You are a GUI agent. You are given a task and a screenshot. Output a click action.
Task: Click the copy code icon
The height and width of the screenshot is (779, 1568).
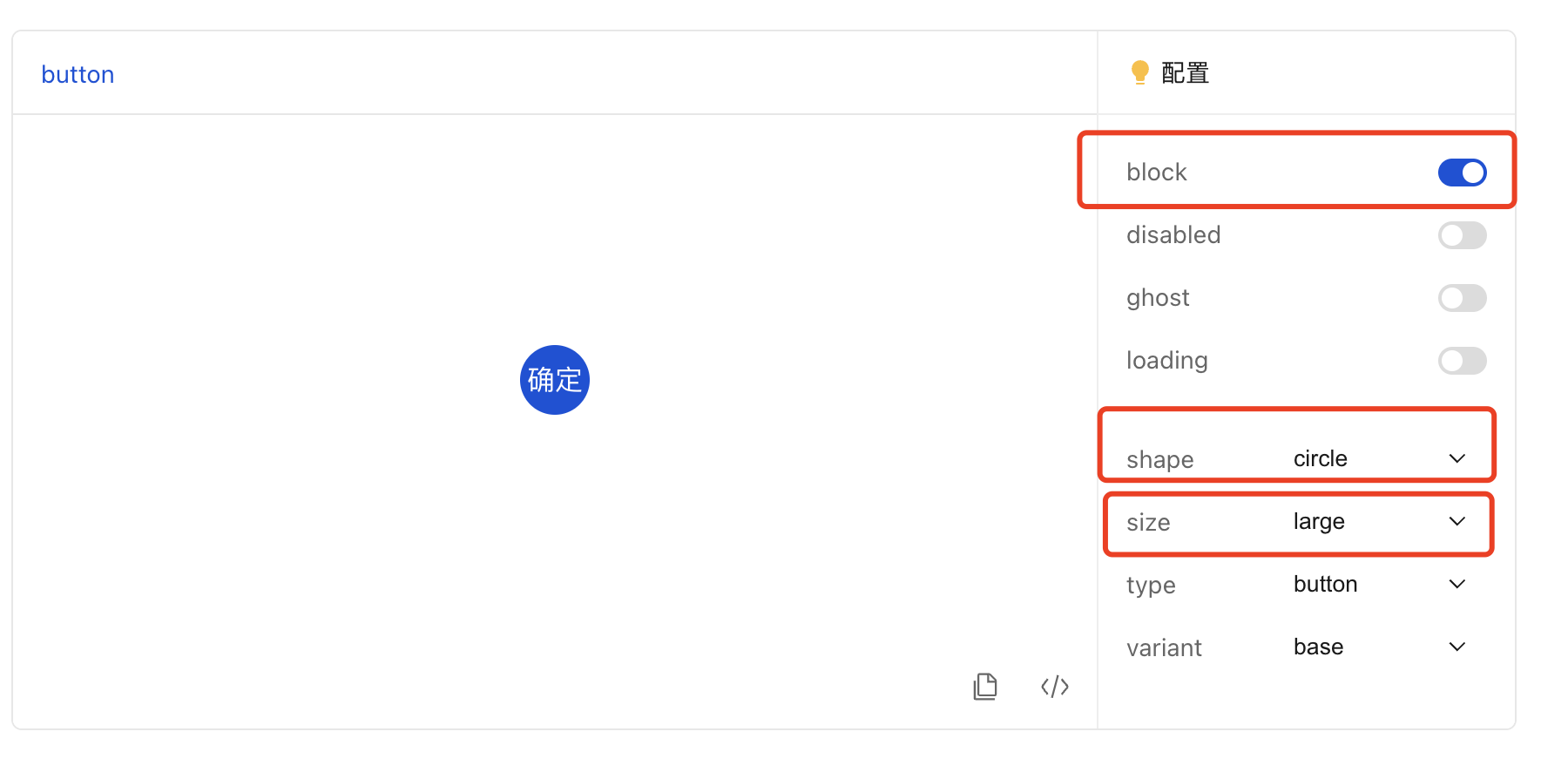point(984,687)
